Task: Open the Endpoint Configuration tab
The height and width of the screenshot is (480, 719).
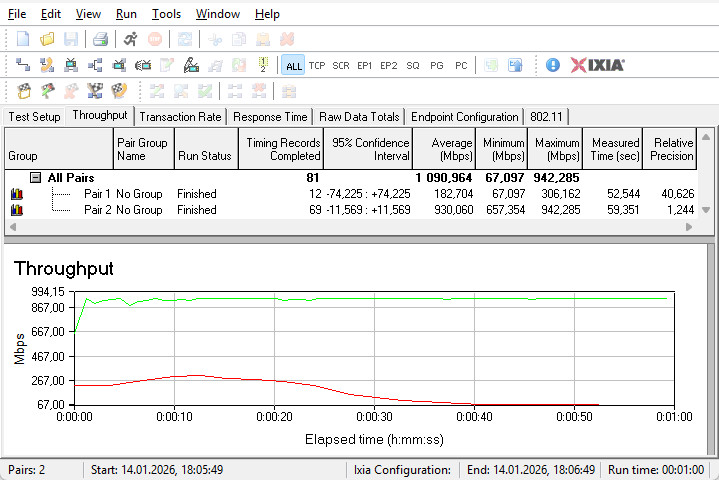Action: [465, 117]
